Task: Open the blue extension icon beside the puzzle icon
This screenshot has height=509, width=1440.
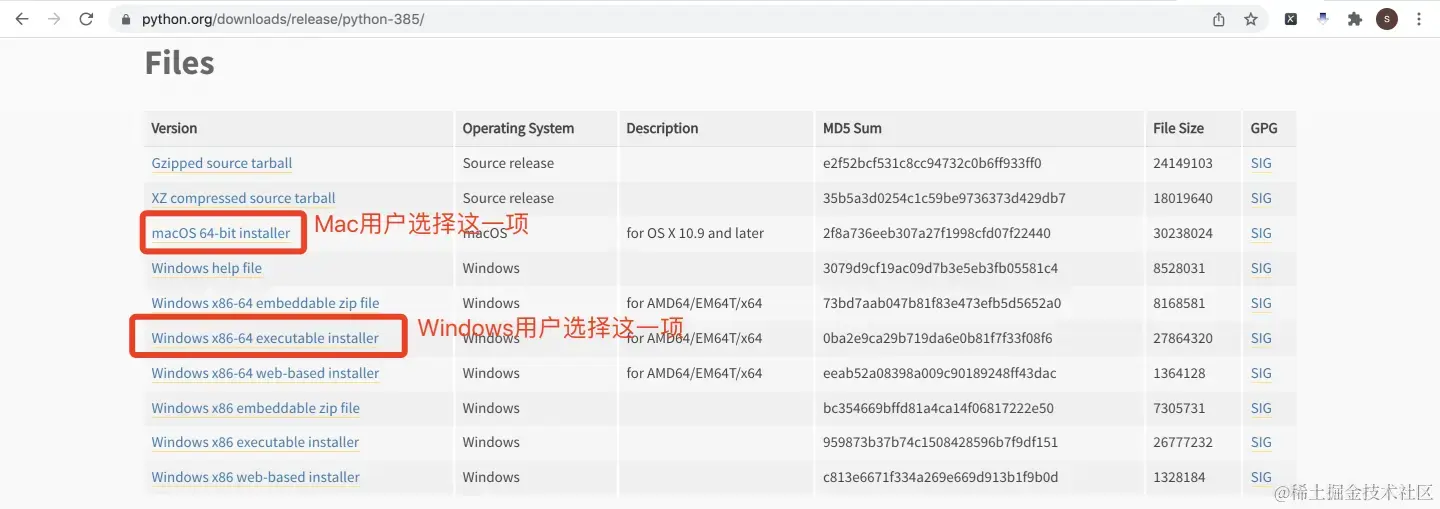Action: [1323, 19]
